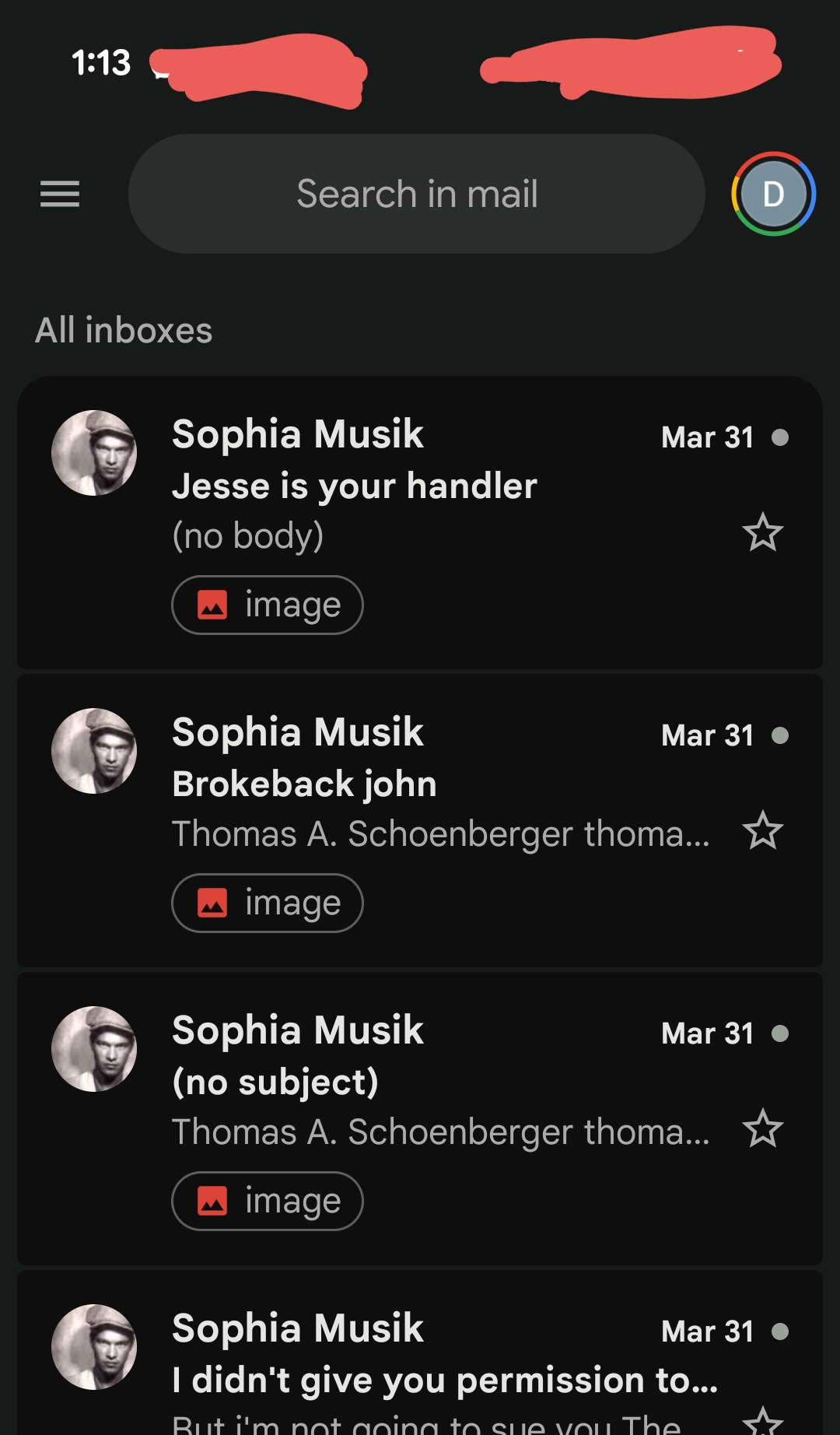Star the "(no subject)" email
This screenshot has width=840, height=1435.
click(762, 1128)
